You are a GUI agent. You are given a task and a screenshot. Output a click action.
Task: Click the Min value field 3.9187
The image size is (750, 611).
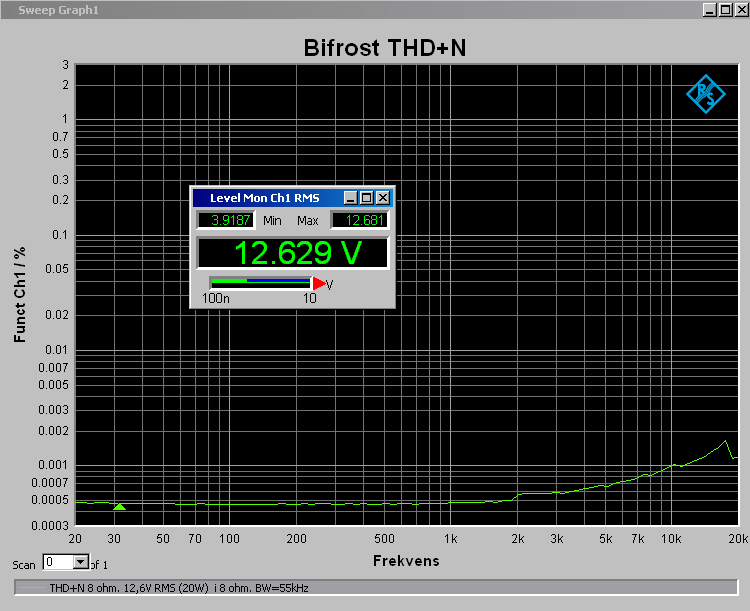pos(226,220)
